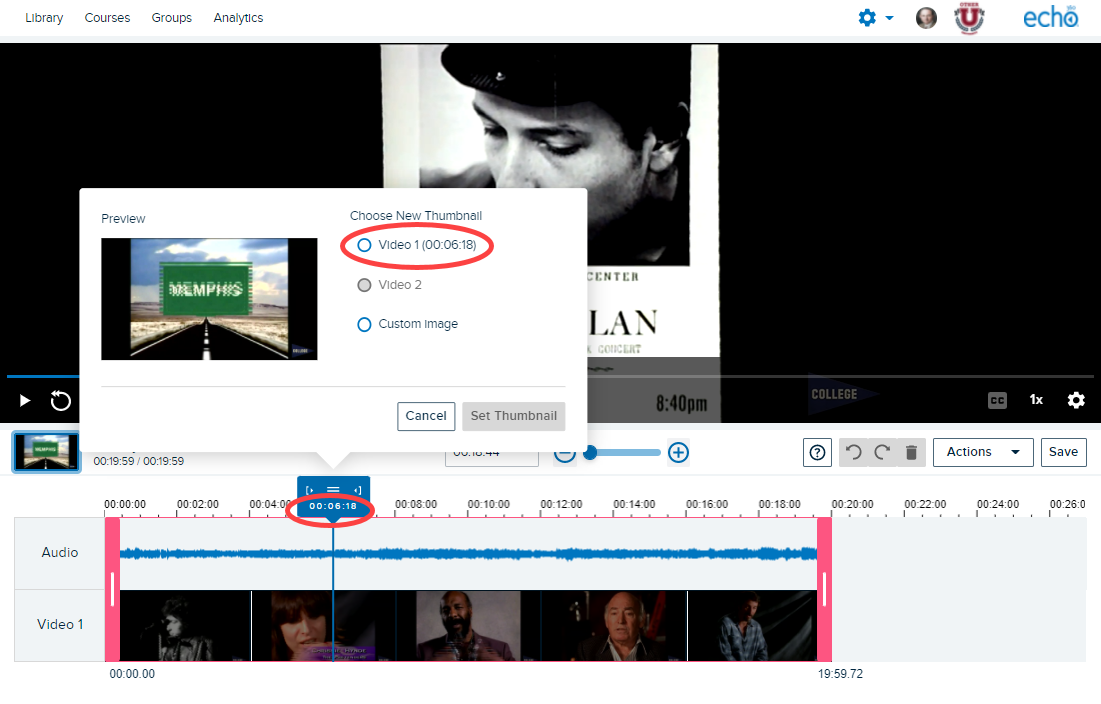The image size is (1101, 704).
Task: Click the 00:10:00 timeline ruler mark
Action: tap(489, 505)
